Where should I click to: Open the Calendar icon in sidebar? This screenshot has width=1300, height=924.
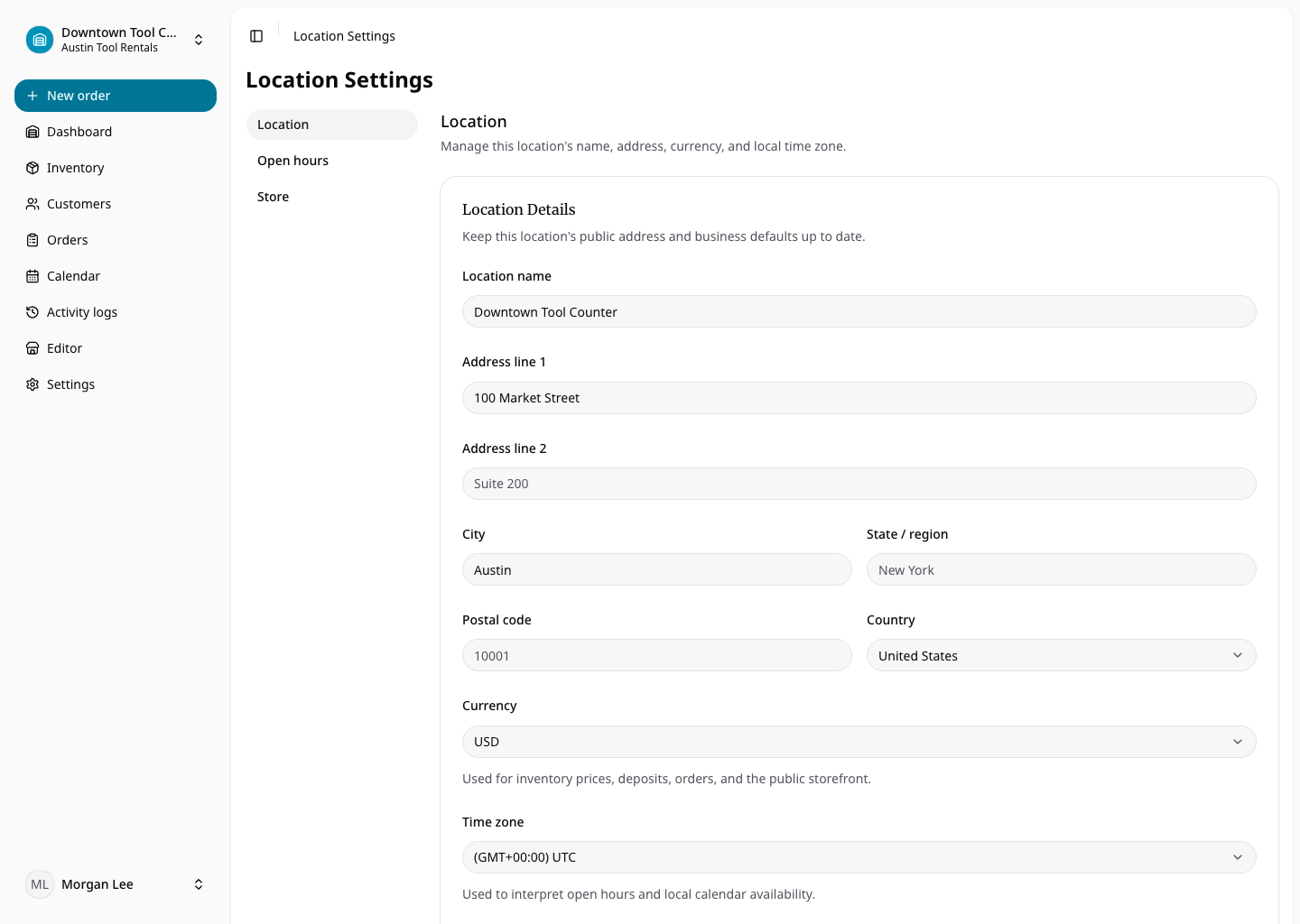[32, 276]
